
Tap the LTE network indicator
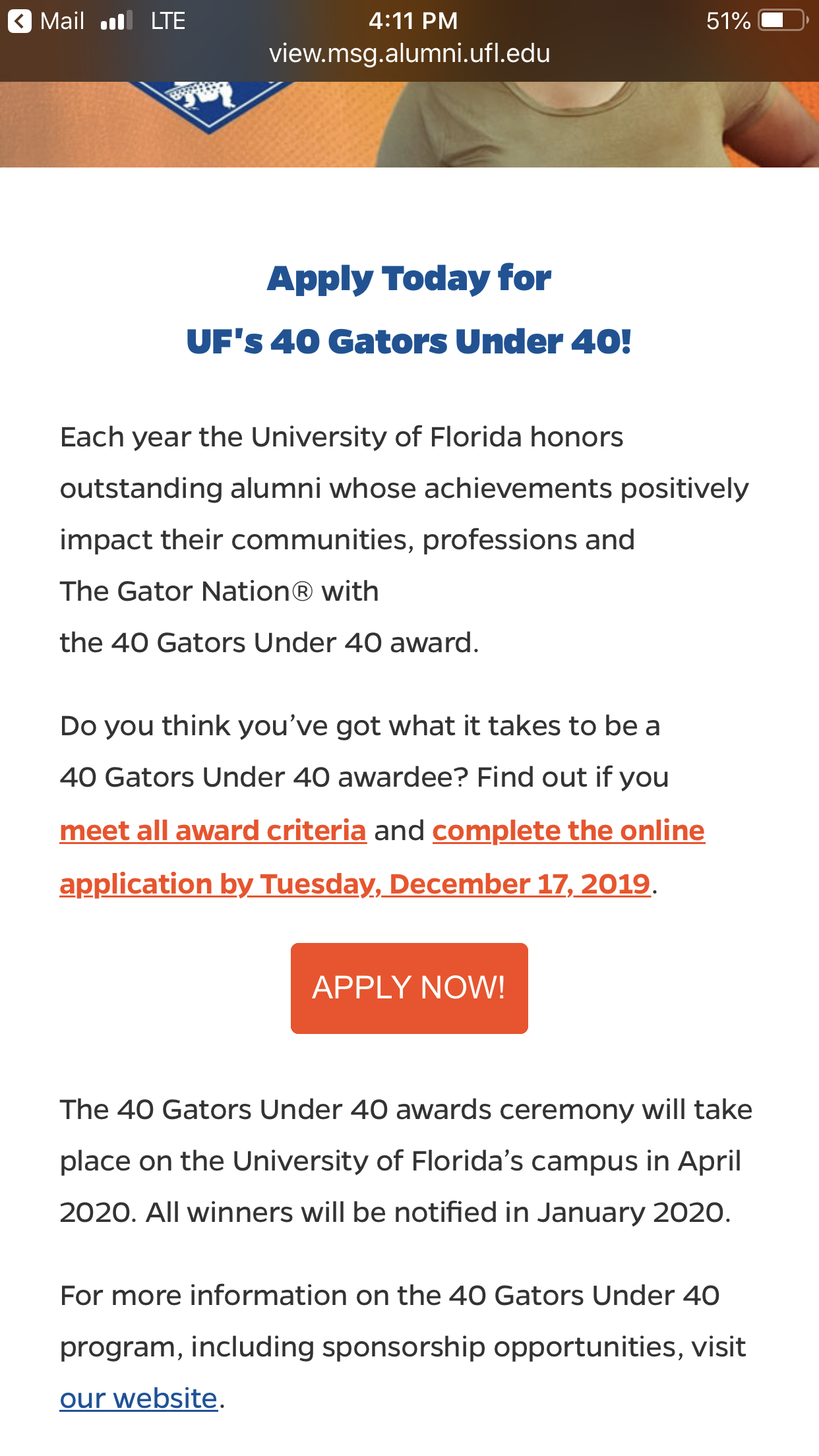167,21
